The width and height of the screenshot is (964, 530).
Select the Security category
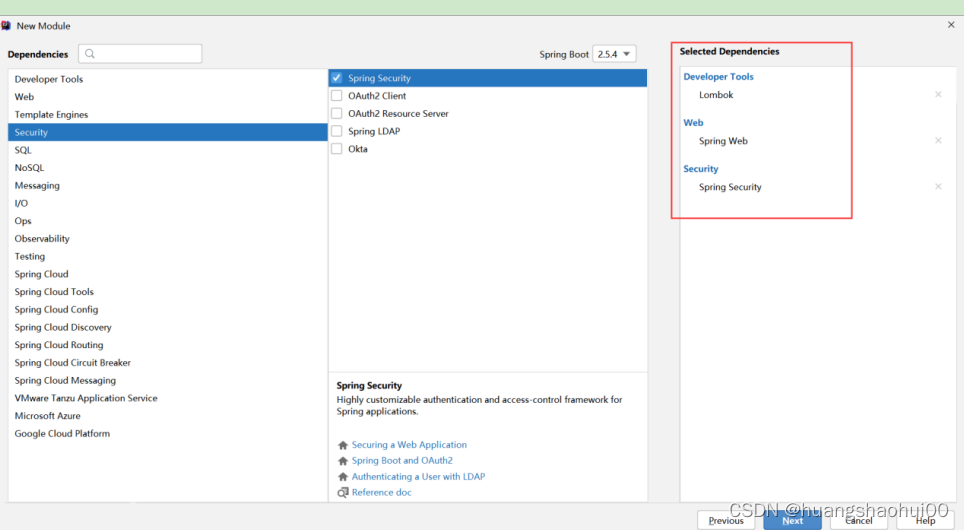(x=167, y=132)
